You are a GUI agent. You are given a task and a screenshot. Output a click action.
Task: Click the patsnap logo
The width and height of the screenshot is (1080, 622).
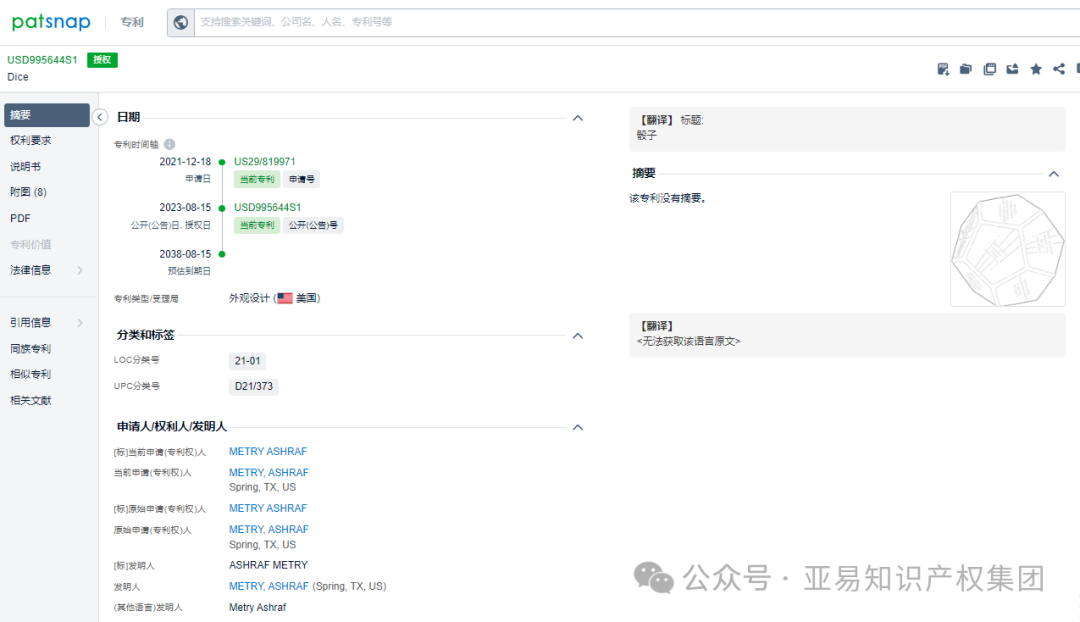[51, 21]
